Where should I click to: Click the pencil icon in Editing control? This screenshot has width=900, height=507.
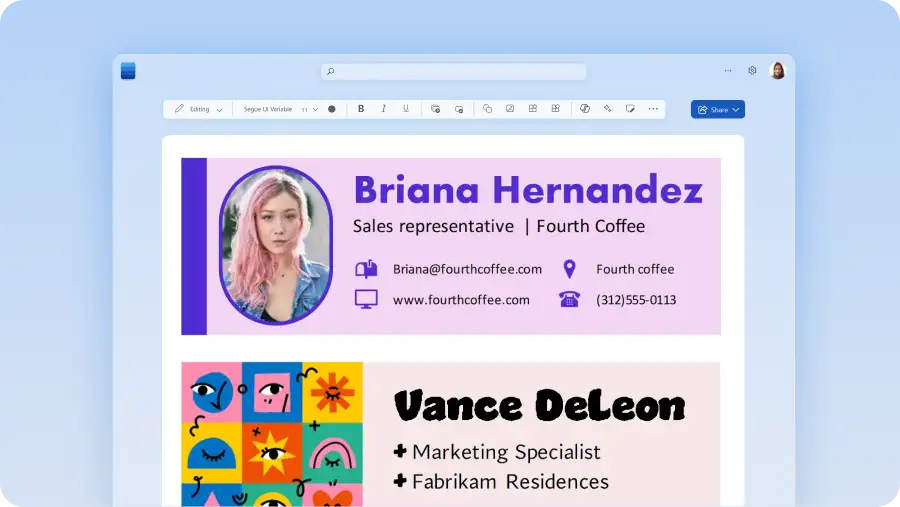click(179, 109)
